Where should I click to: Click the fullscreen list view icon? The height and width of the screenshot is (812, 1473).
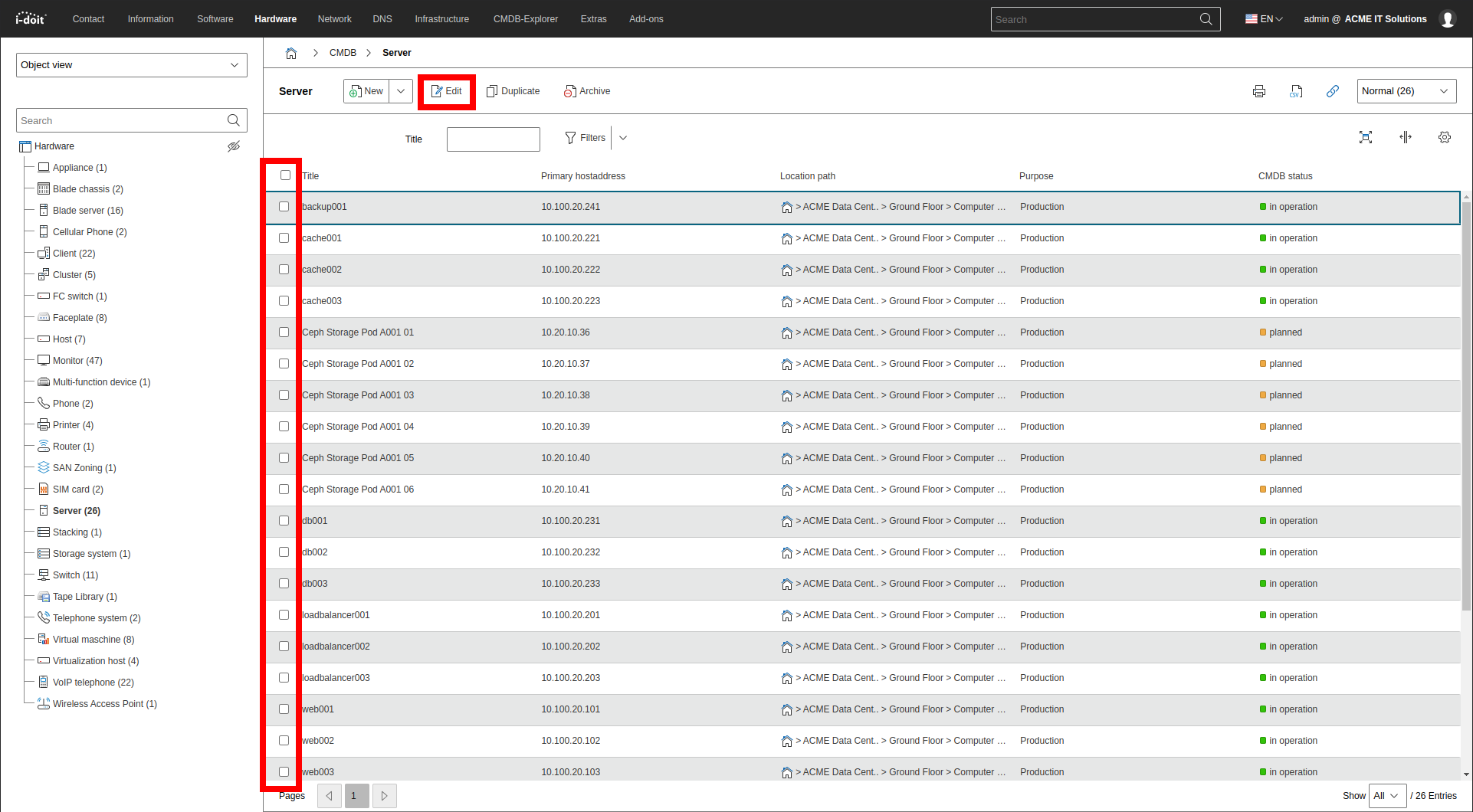[x=1366, y=137]
